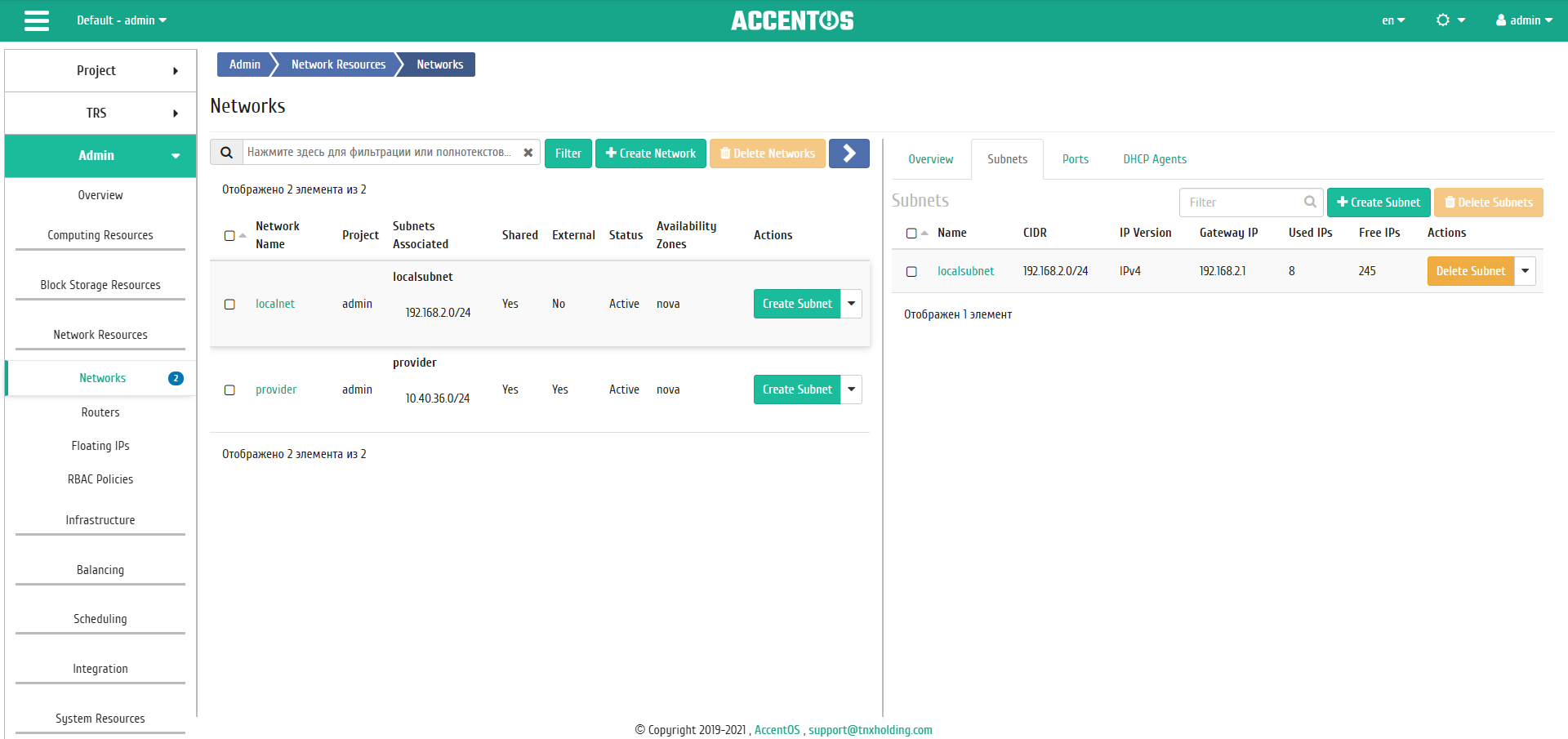The width and height of the screenshot is (1568, 739).
Task: Sort networks by Network Name arrow
Action: pos(243,235)
